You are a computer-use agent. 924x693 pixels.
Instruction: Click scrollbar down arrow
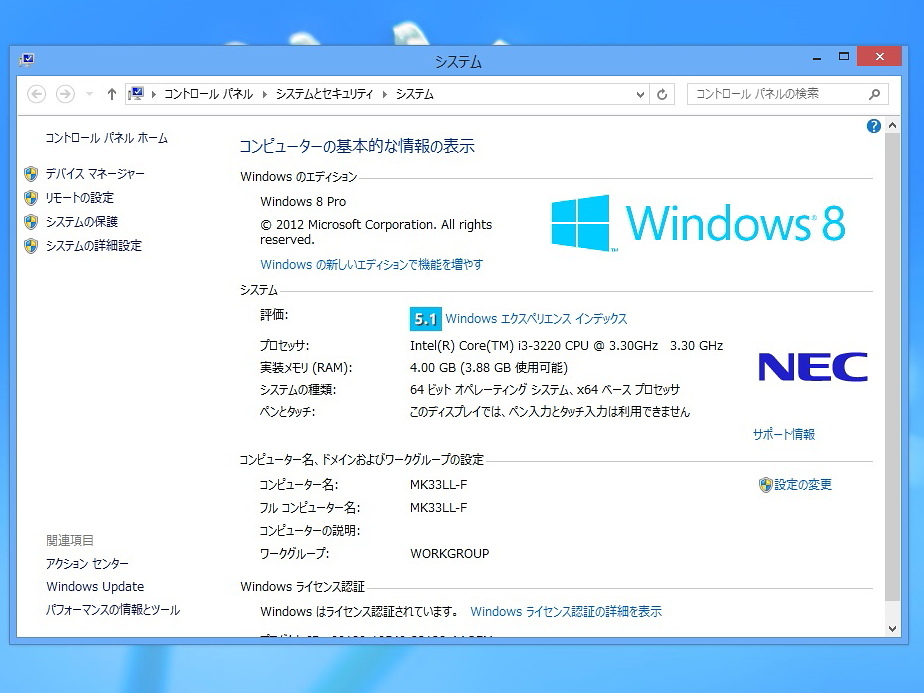click(892, 629)
